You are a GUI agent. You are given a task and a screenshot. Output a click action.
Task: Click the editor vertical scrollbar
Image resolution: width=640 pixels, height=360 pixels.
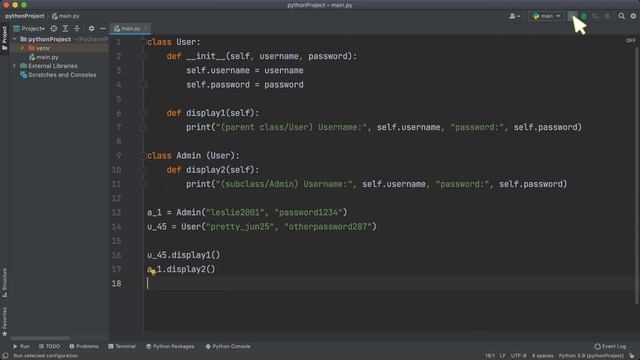(637, 176)
